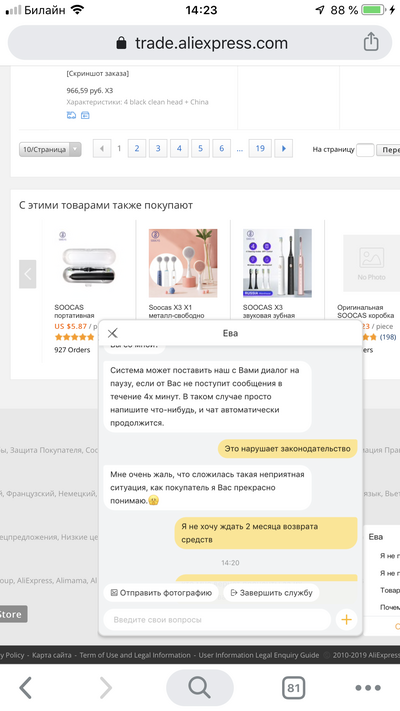Click previous page arrow in pagination
The width and height of the screenshot is (400, 711).
[x=102, y=148]
